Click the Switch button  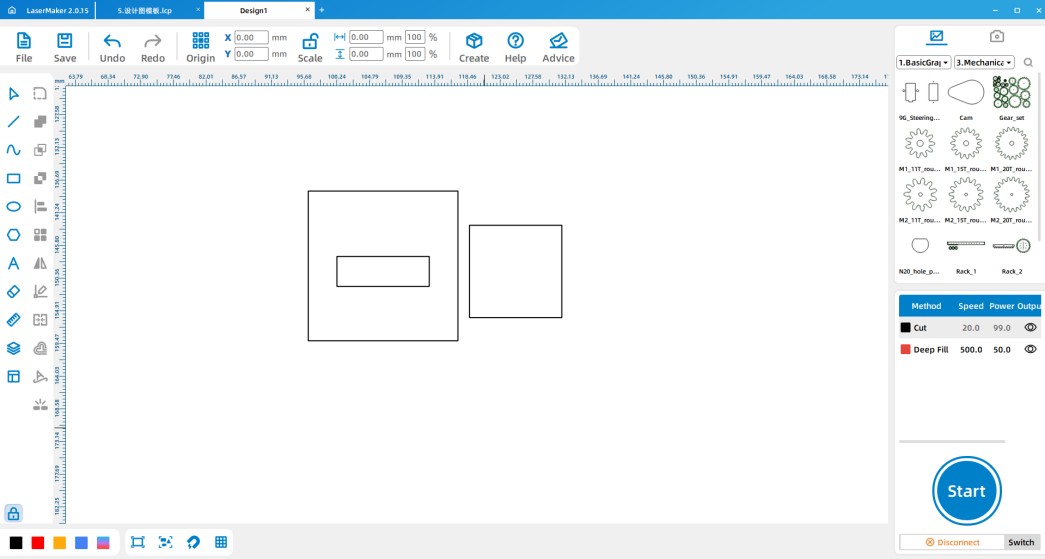click(1021, 542)
